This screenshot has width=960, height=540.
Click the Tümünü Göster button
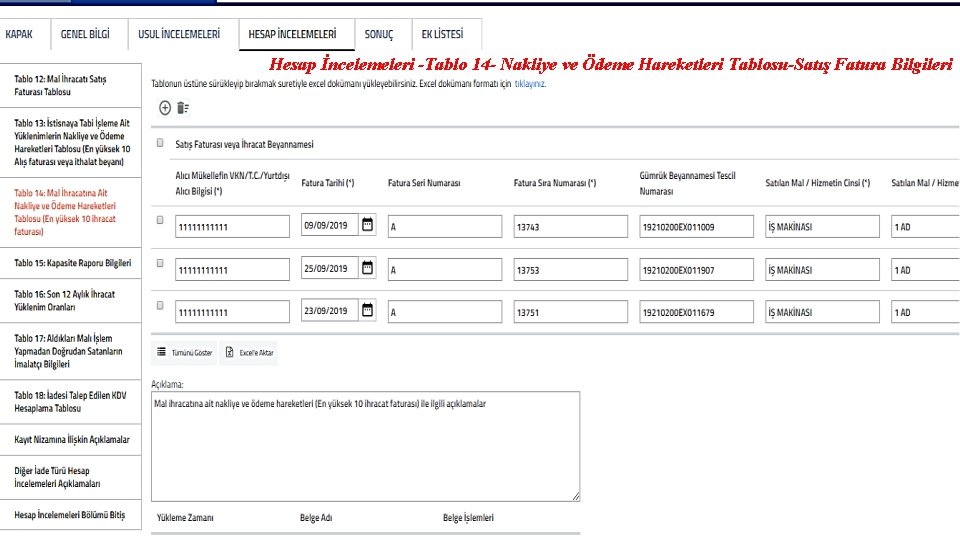(184, 353)
